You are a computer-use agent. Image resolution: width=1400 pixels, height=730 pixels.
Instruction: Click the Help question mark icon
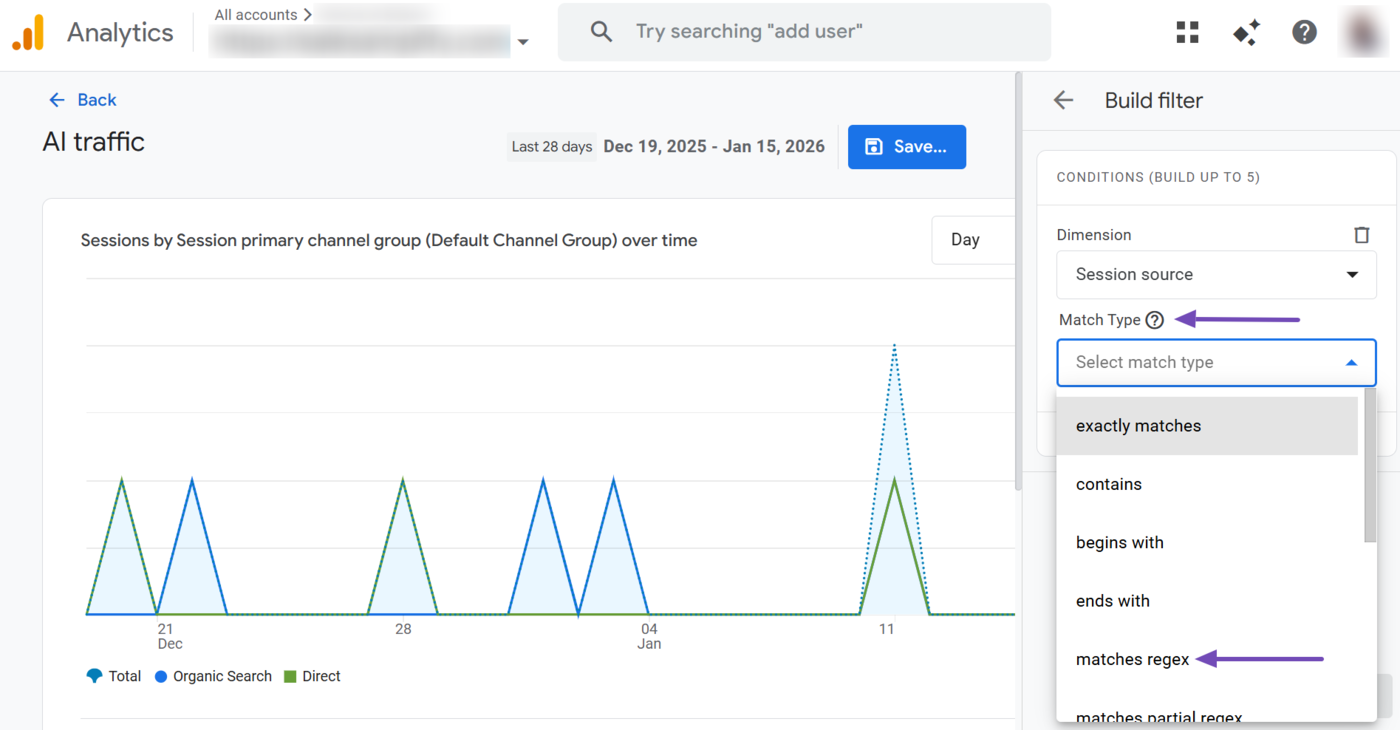click(1304, 32)
